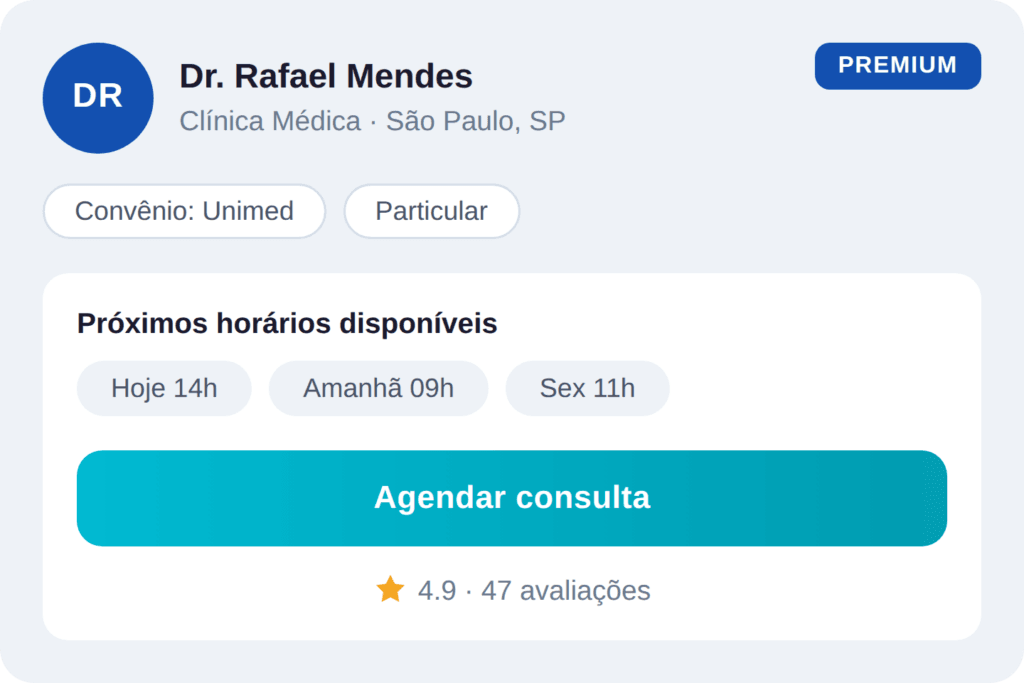
Task: Click the Clínica Médica specialty text
Action: (x=269, y=120)
